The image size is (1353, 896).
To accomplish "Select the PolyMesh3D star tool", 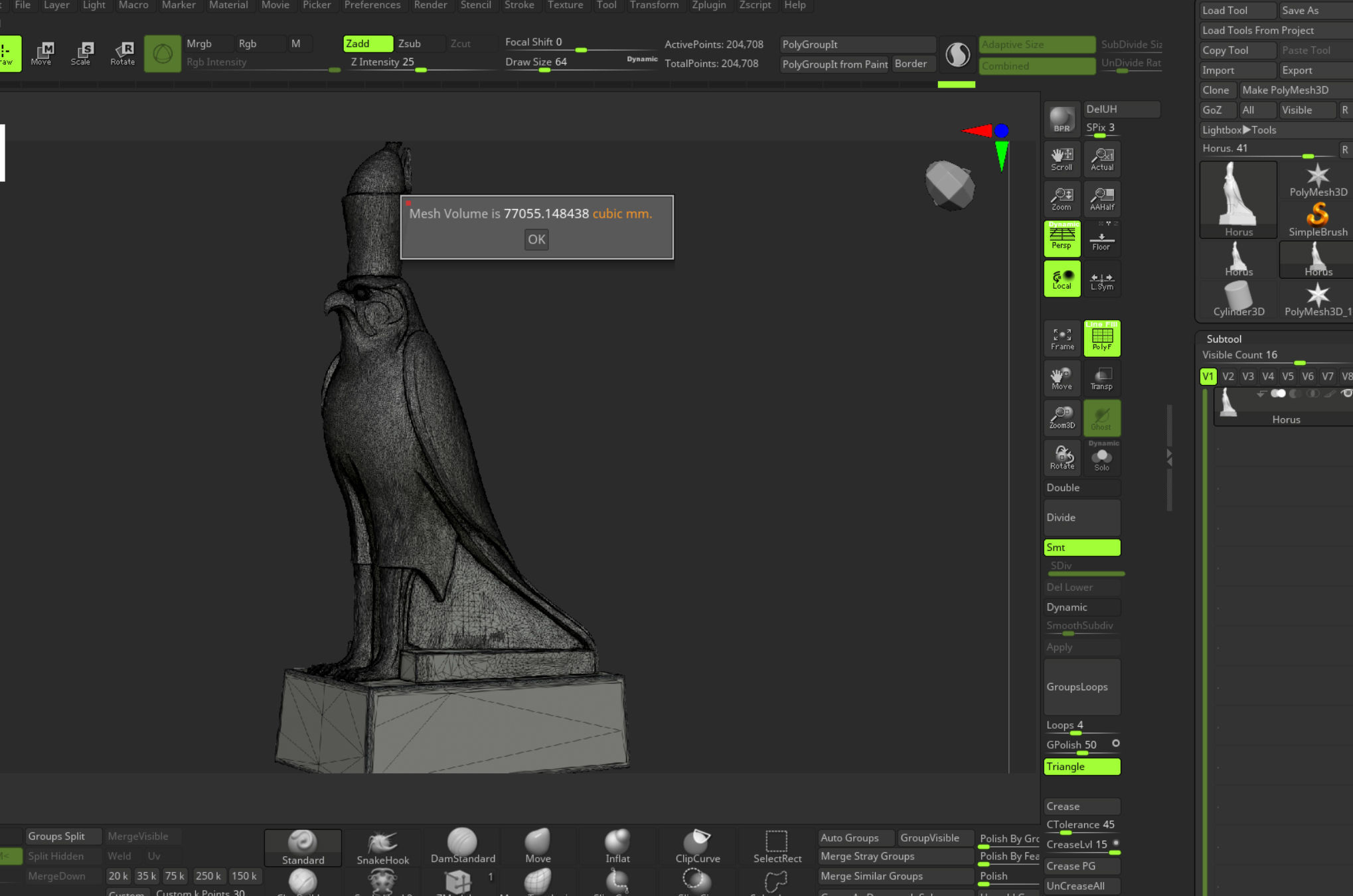I will 1317,179.
